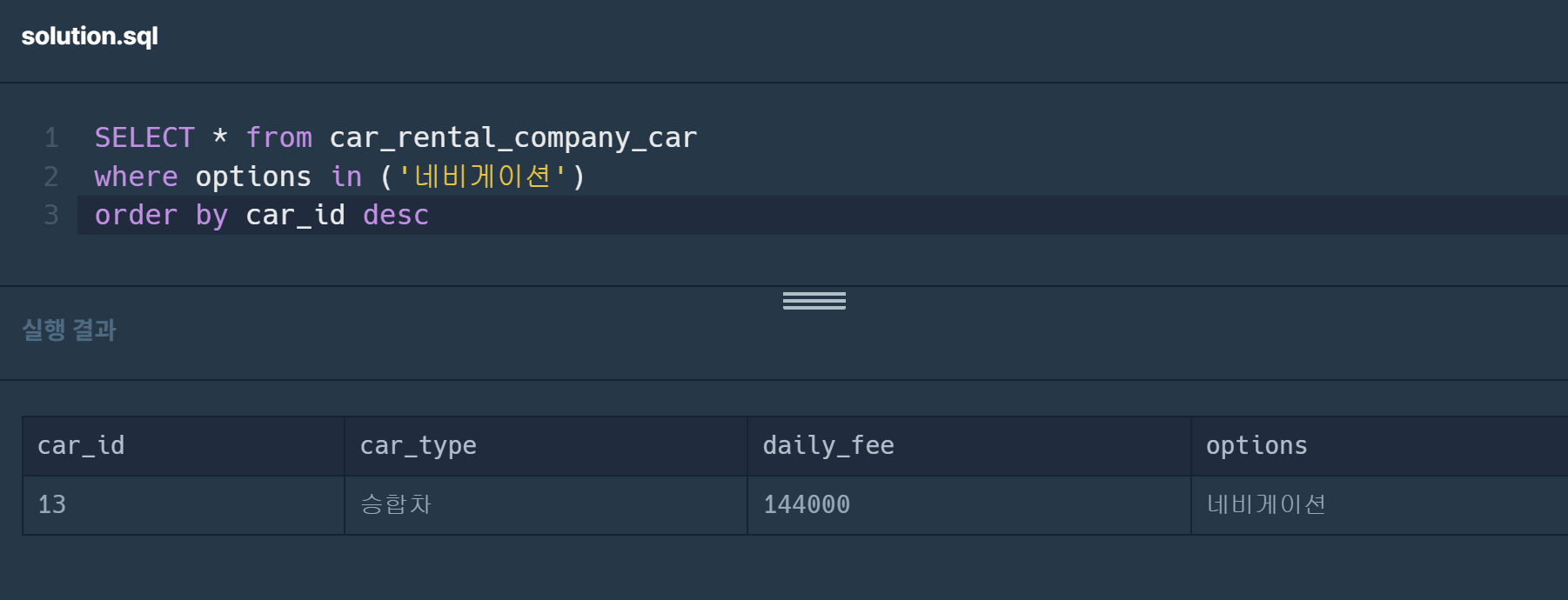1568x600 pixels.
Task: Click the '네비게이션' string literal in code
Action: point(482,177)
